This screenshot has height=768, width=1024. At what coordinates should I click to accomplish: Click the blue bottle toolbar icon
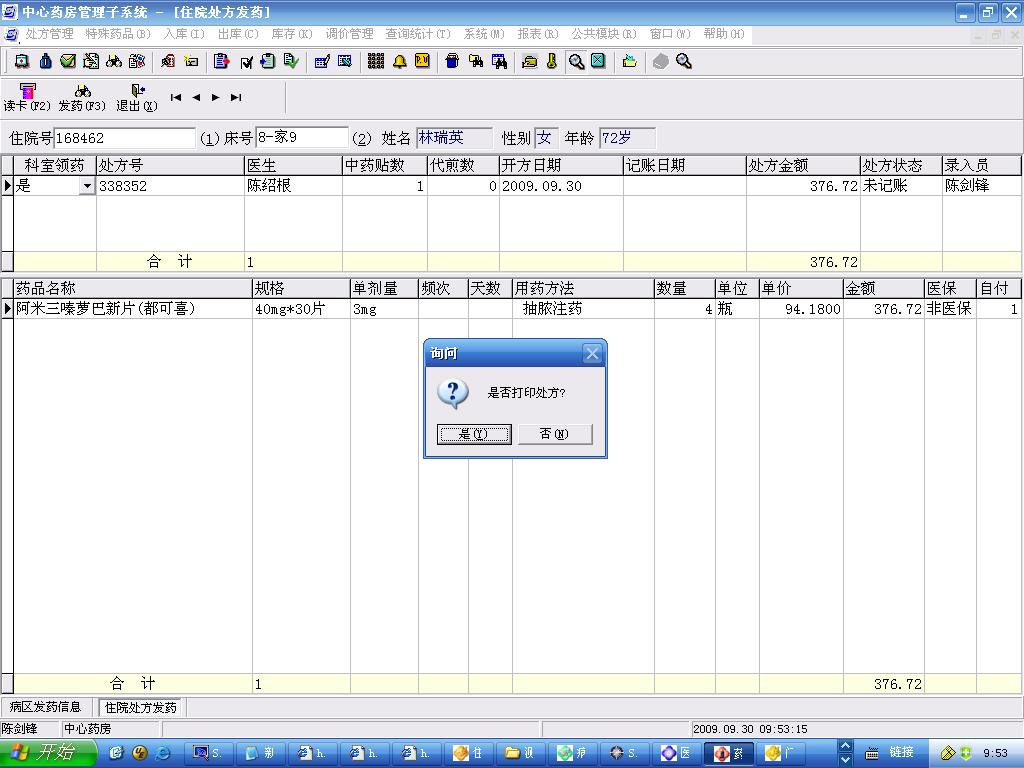coord(45,61)
